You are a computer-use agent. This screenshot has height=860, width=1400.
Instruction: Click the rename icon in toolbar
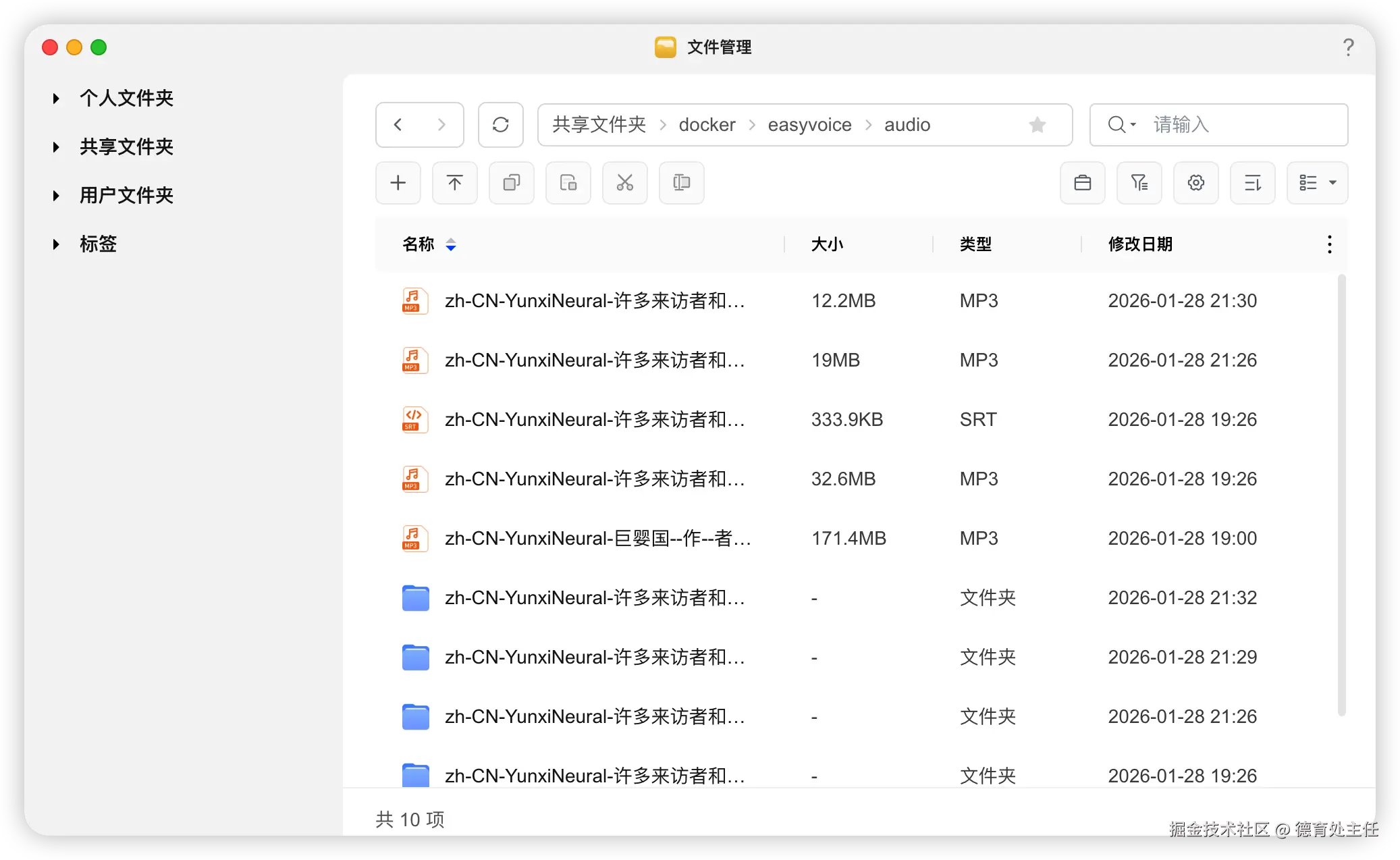[682, 183]
